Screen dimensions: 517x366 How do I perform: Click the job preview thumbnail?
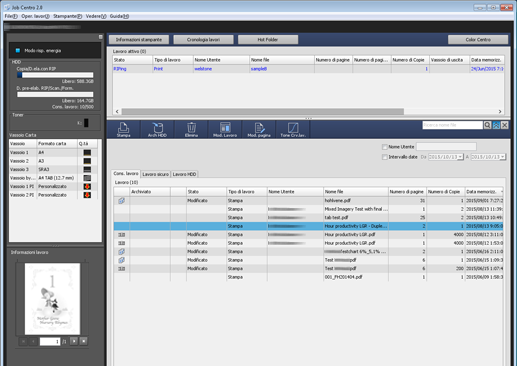tap(52, 299)
